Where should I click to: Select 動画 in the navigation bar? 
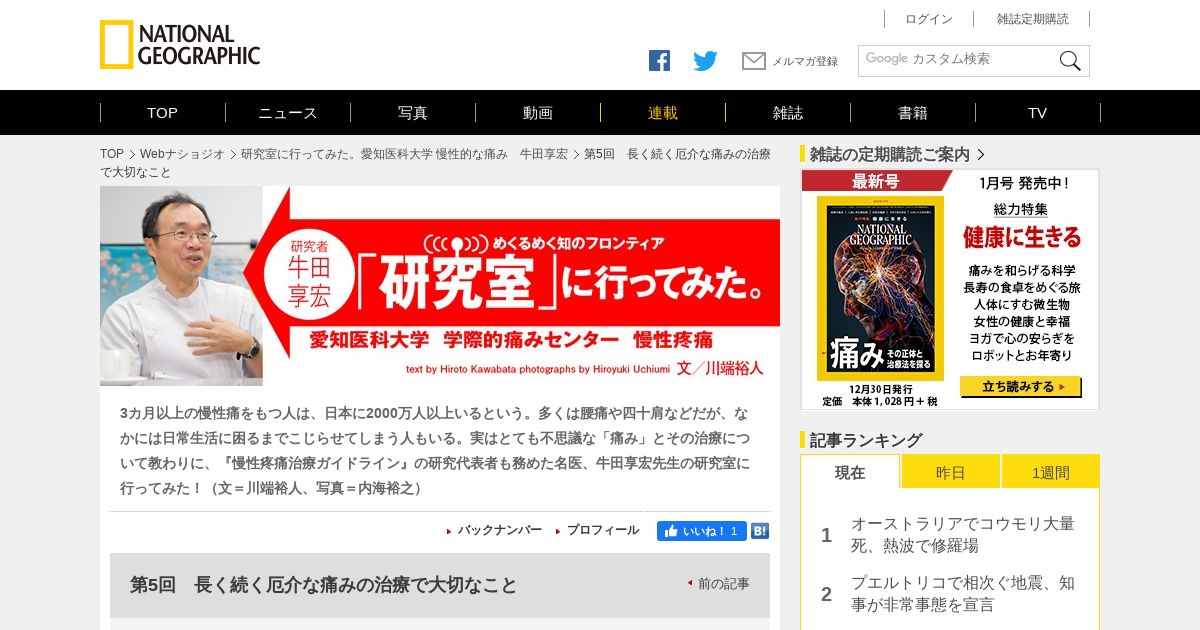pos(538,113)
